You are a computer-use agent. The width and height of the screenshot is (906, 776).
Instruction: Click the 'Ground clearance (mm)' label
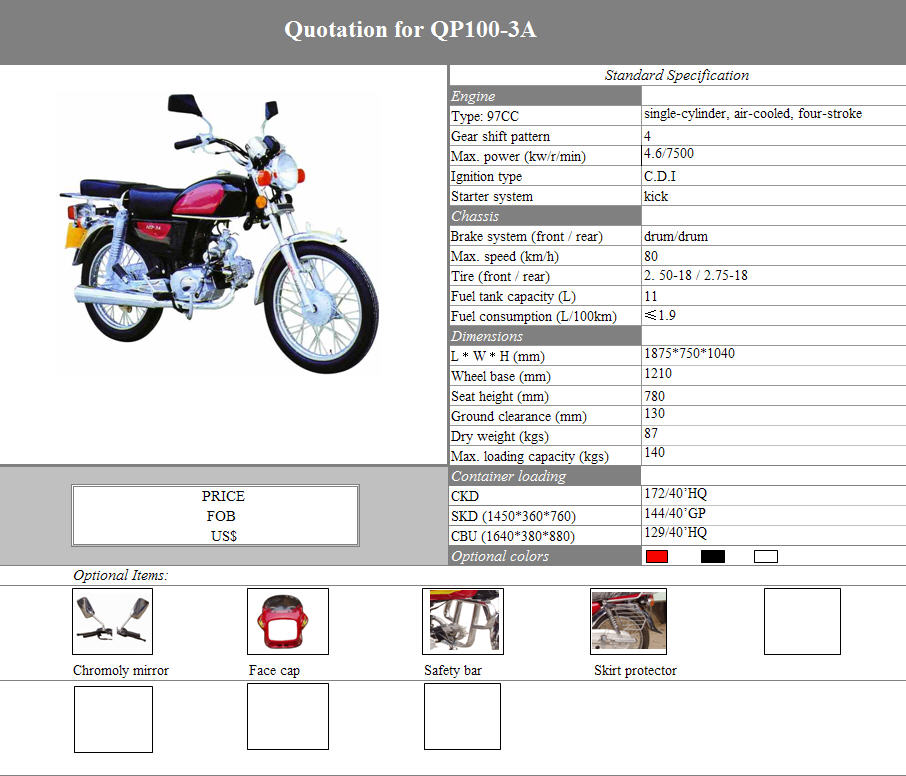519,417
